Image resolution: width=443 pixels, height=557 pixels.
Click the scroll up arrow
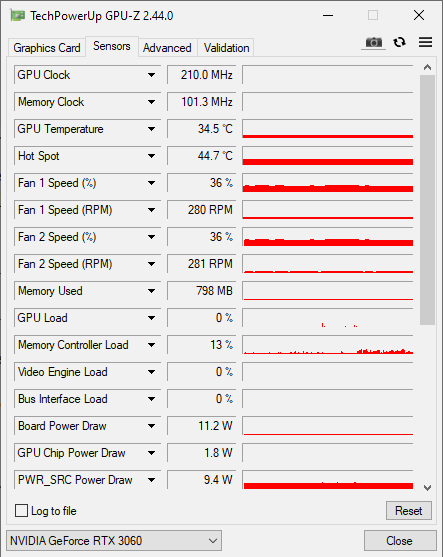coord(427,67)
